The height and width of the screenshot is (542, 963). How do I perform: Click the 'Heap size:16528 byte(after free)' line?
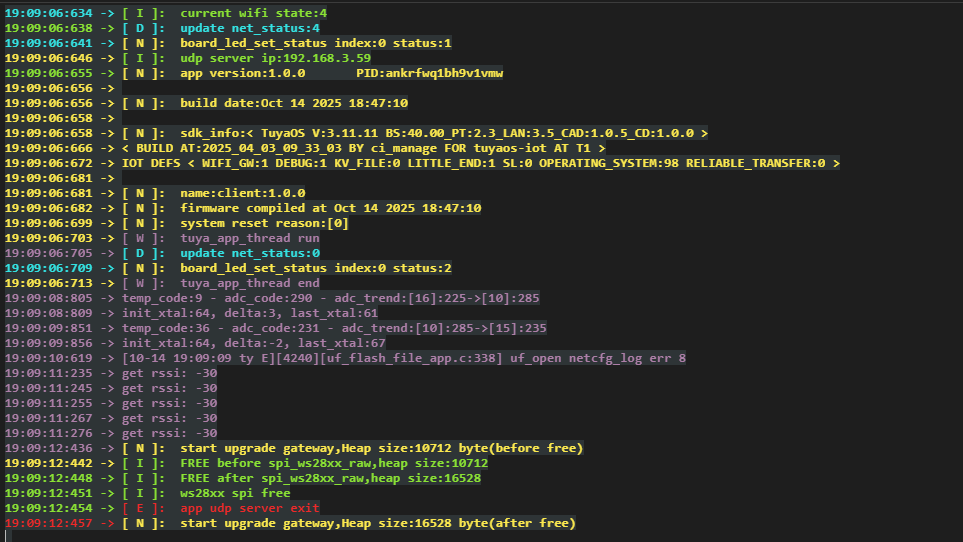pos(377,523)
